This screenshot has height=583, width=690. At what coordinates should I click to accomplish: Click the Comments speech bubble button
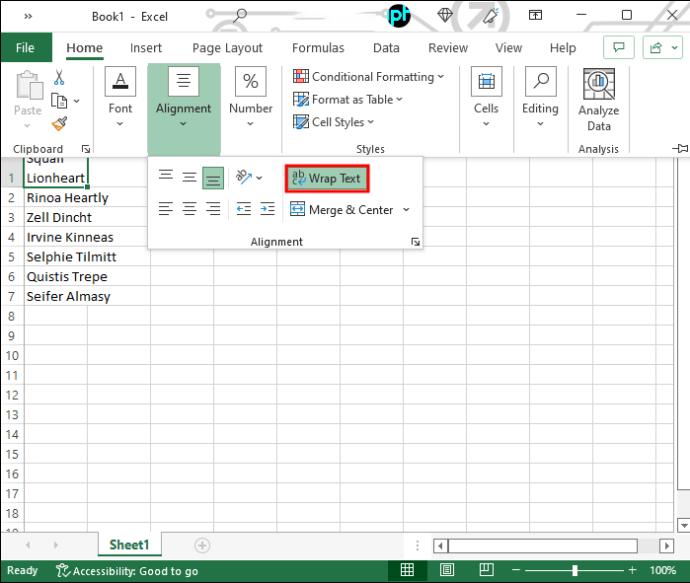point(618,47)
